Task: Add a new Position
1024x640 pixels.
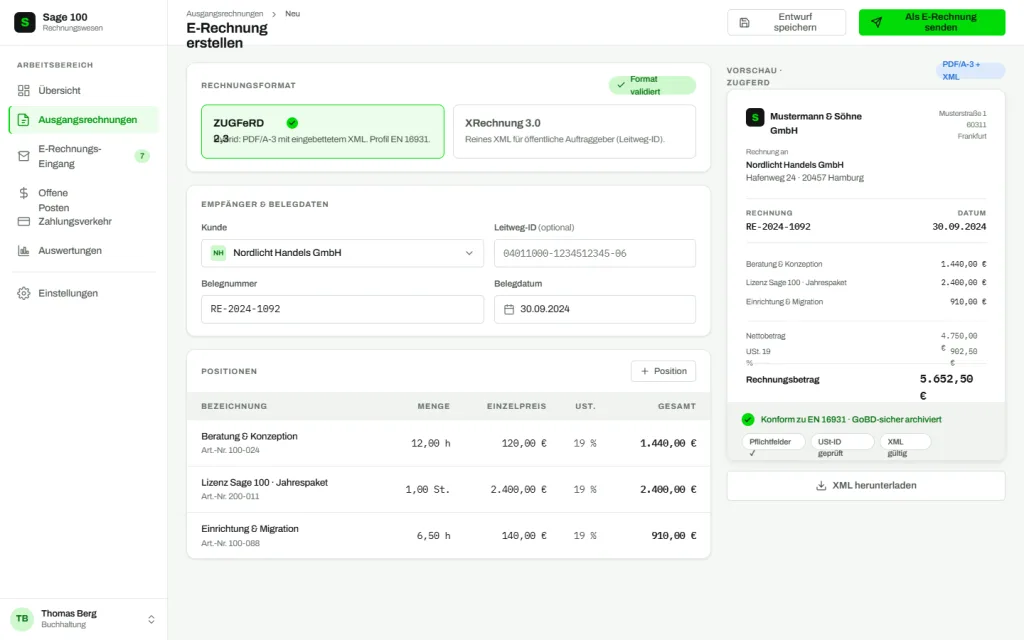Action: 663,371
